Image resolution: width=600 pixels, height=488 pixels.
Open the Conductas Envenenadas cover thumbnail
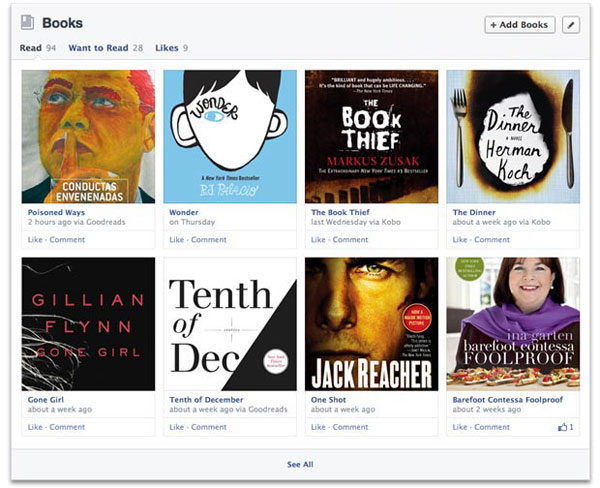coord(88,137)
